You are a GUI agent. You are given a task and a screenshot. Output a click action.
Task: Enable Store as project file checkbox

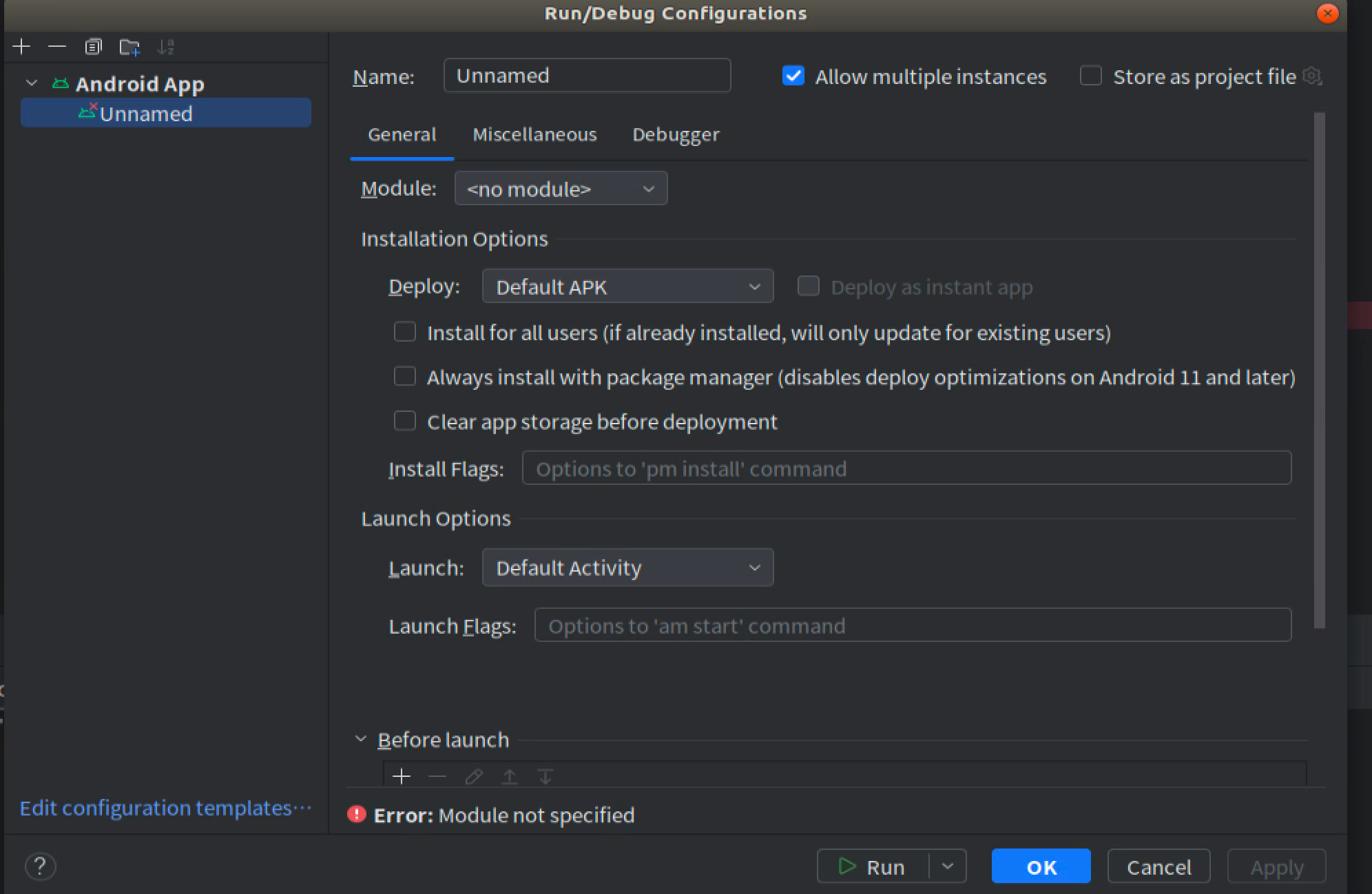pos(1090,76)
